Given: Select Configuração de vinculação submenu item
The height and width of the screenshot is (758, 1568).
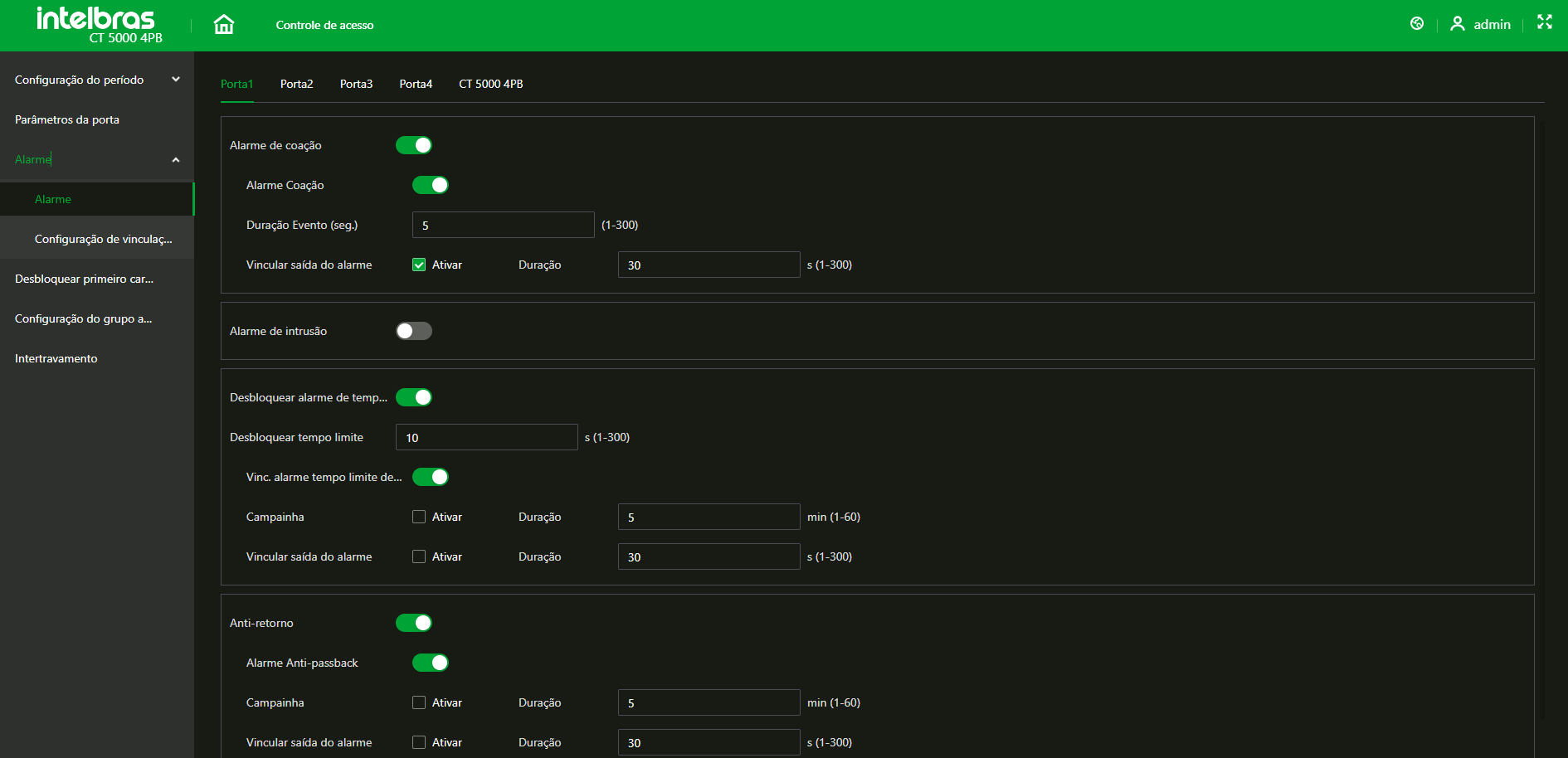Looking at the screenshot, I should 104,239.
